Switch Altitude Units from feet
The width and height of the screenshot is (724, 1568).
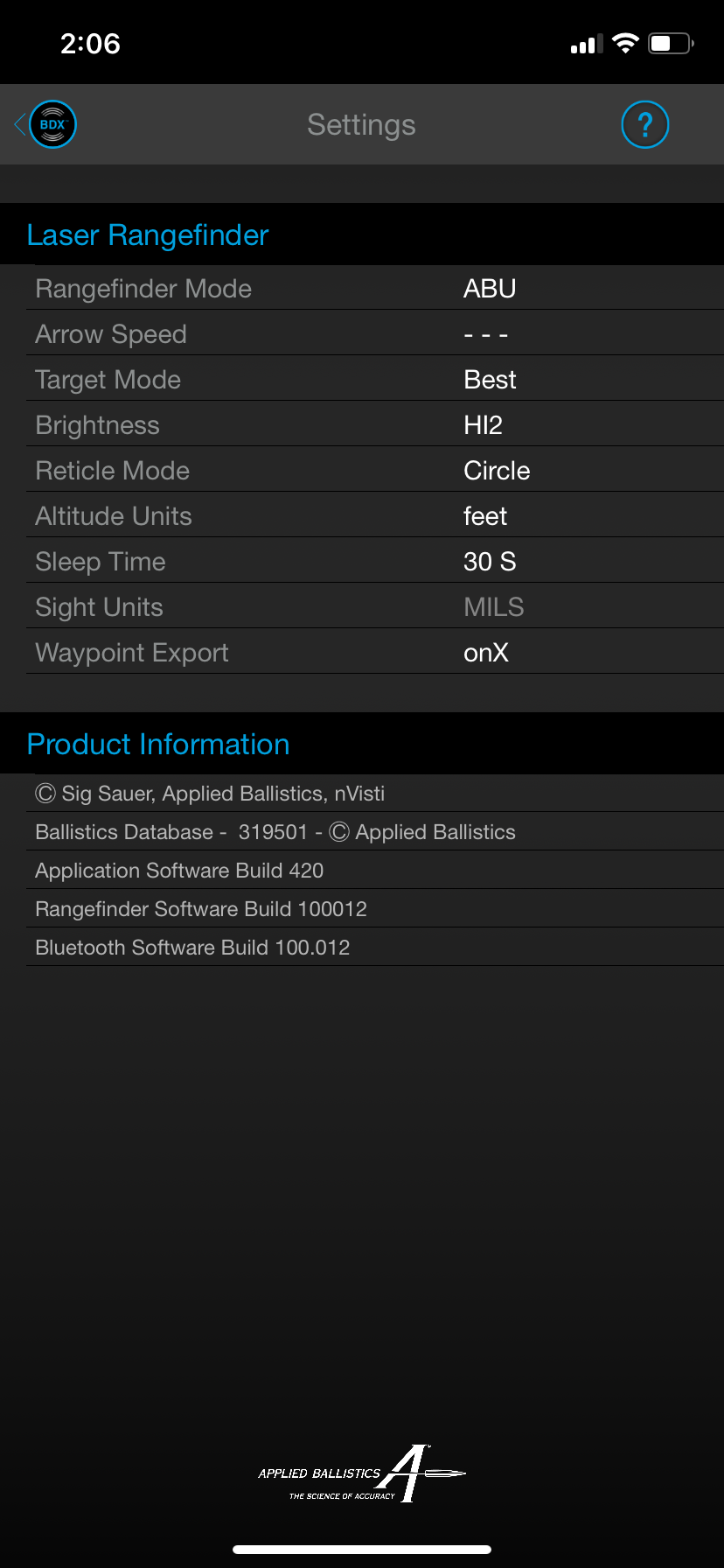click(485, 516)
